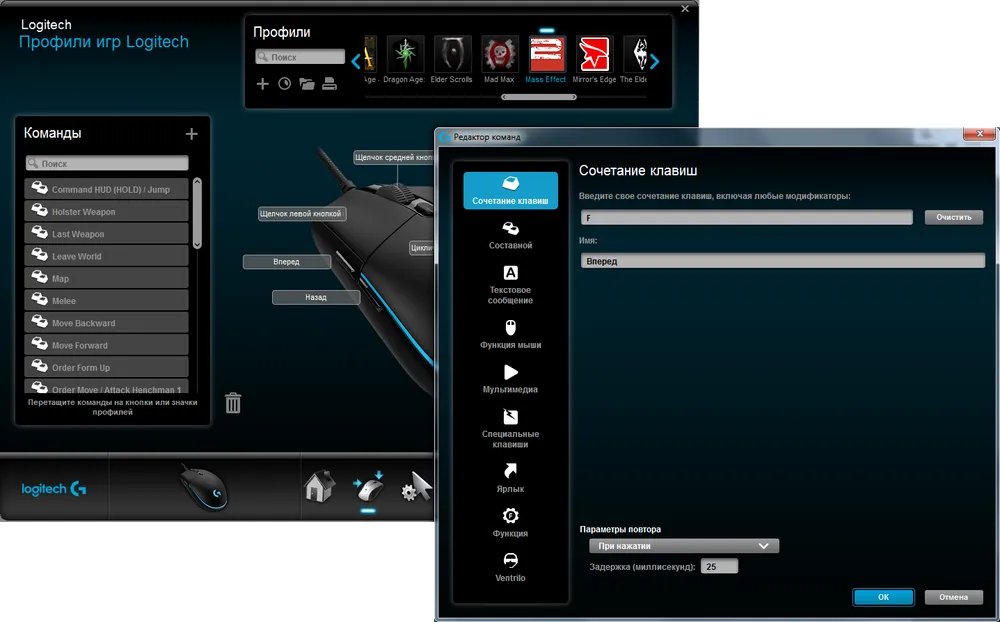
Task: Click the clock icon to scan for games
Action: (284, 84)
